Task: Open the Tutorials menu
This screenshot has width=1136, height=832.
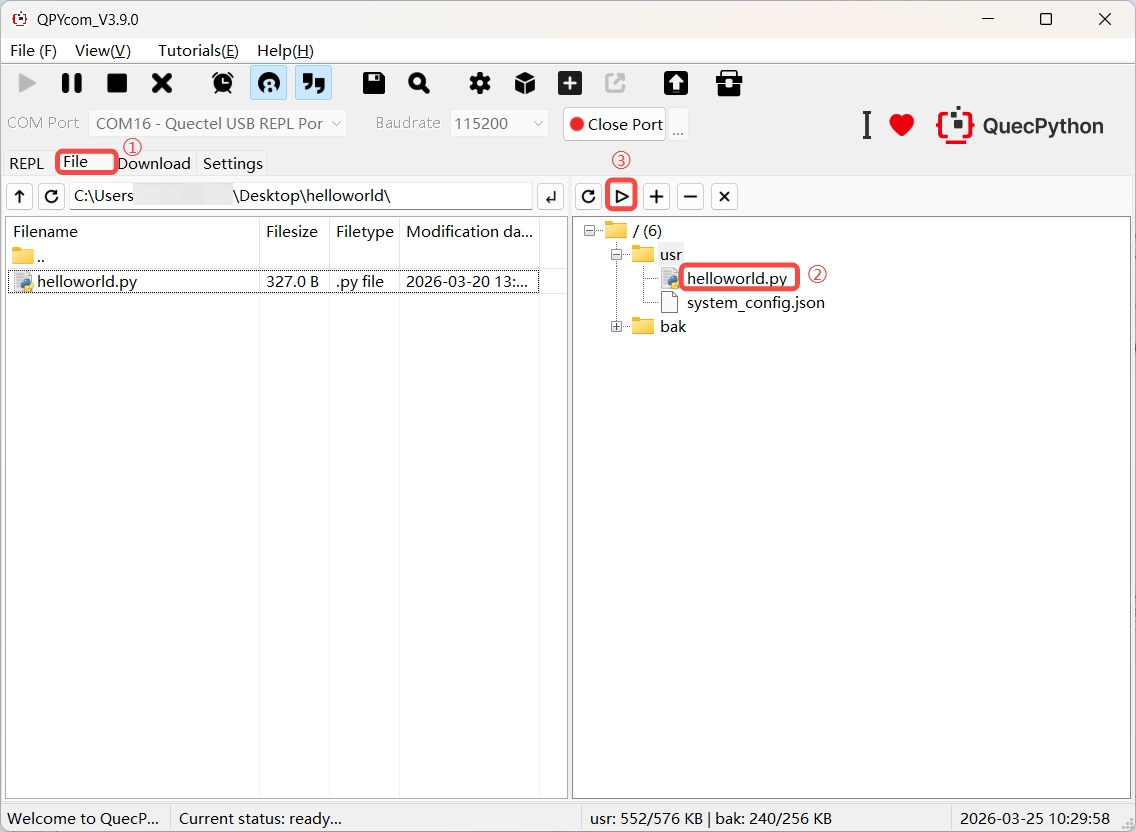Action: 198,50
